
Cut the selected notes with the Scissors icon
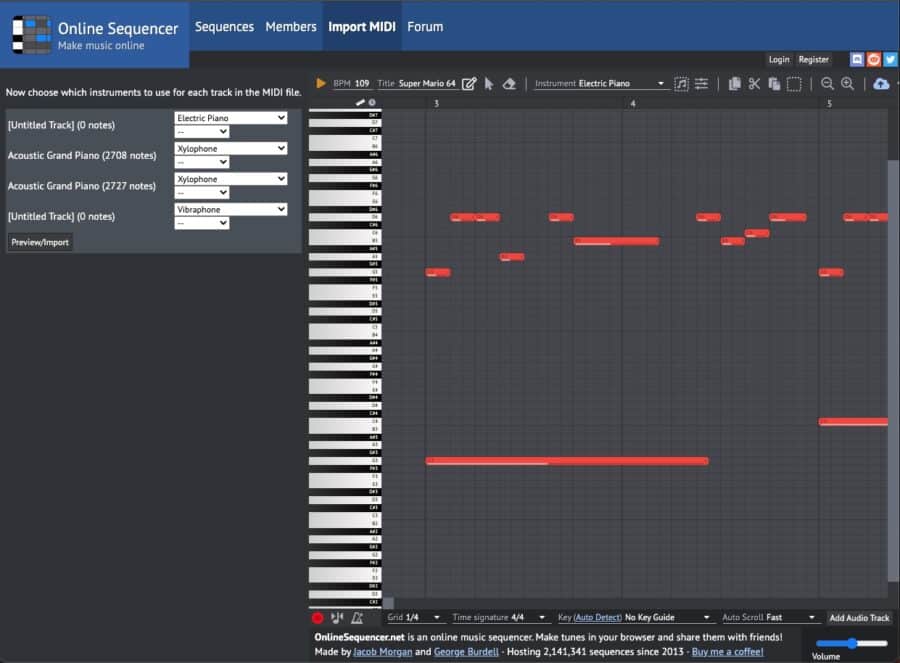pyautogui.click(x=754, y=84)
